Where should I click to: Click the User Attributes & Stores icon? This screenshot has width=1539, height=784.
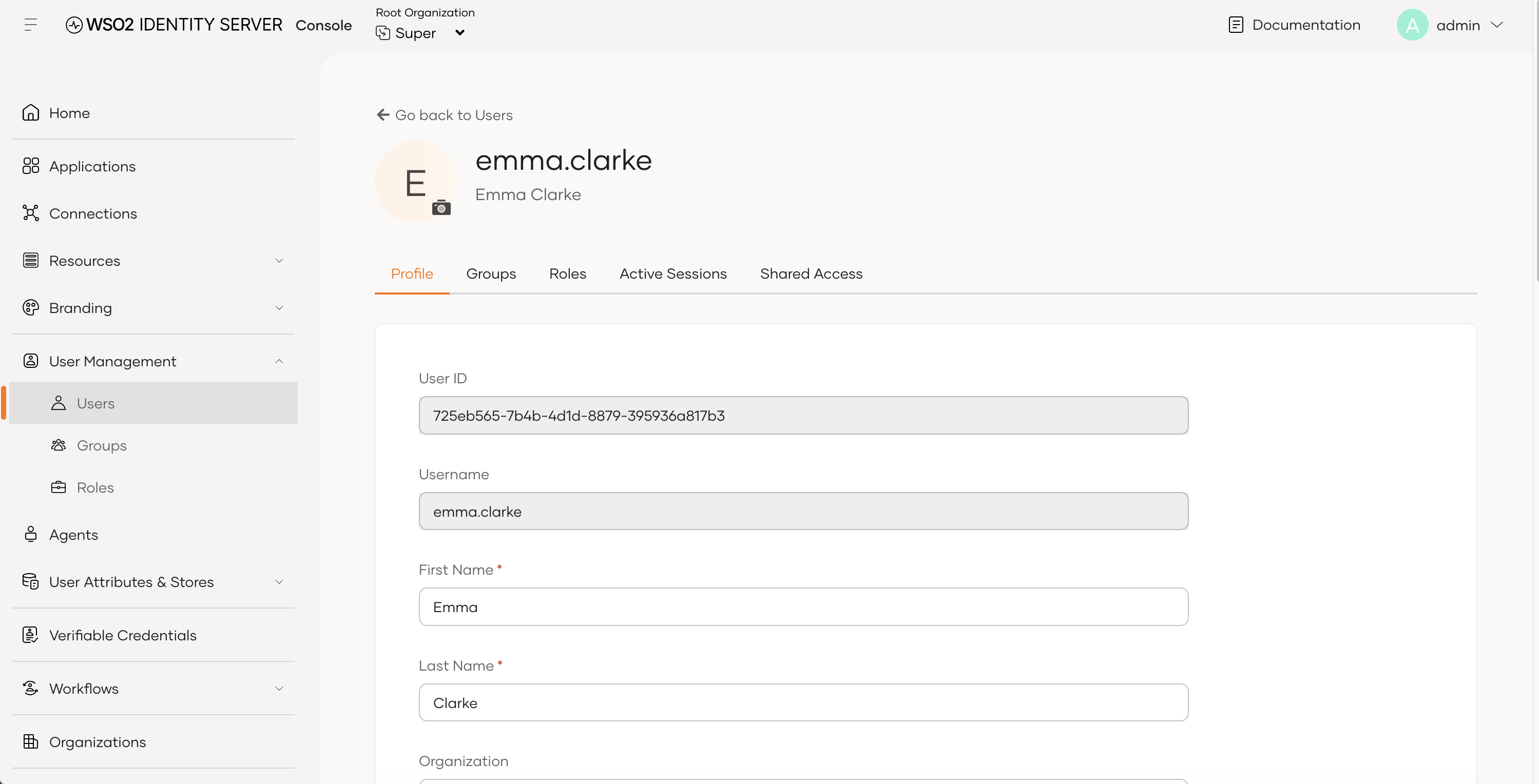[x=30, y=581]
